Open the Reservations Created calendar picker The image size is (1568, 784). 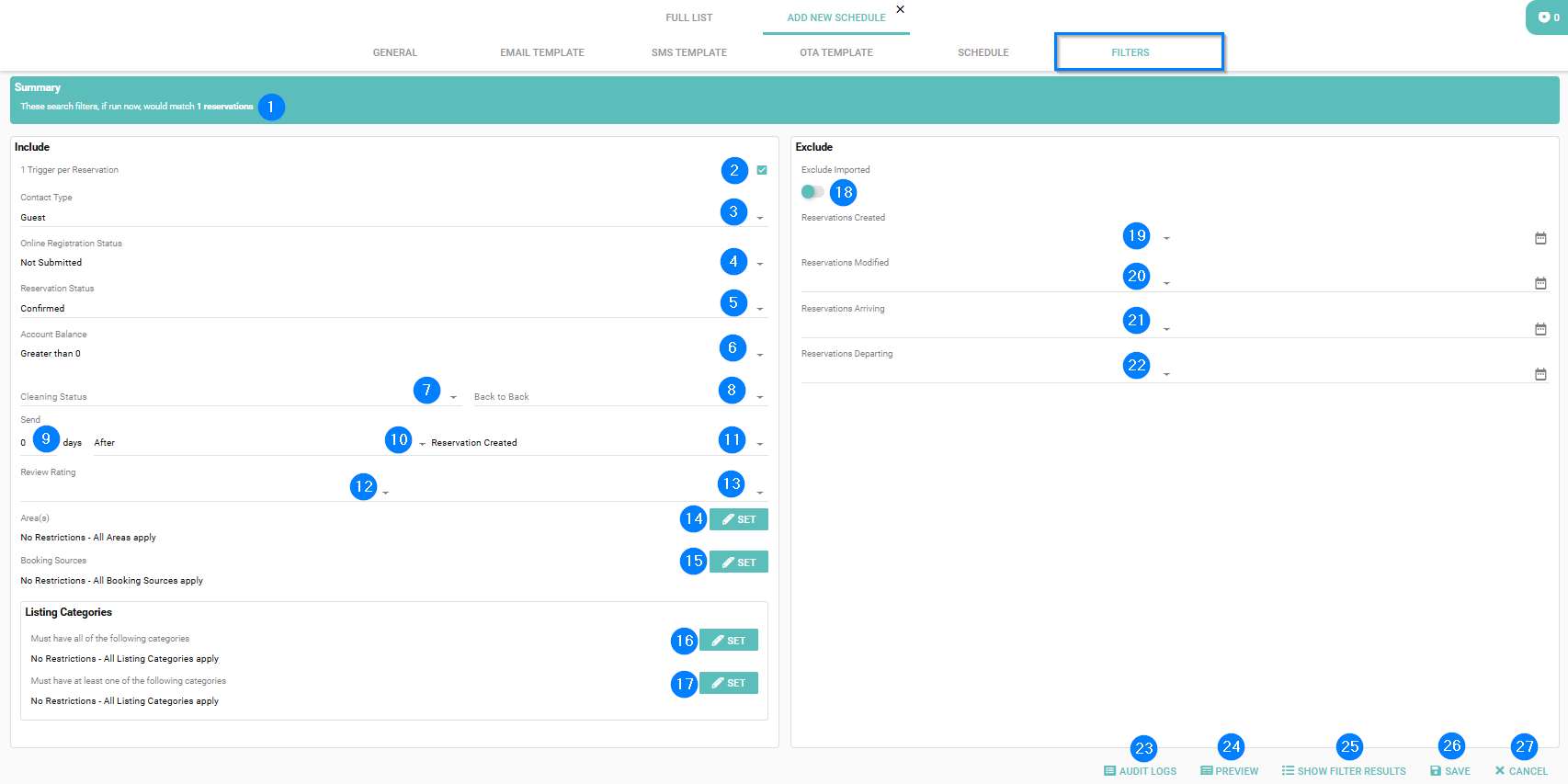1540,238
